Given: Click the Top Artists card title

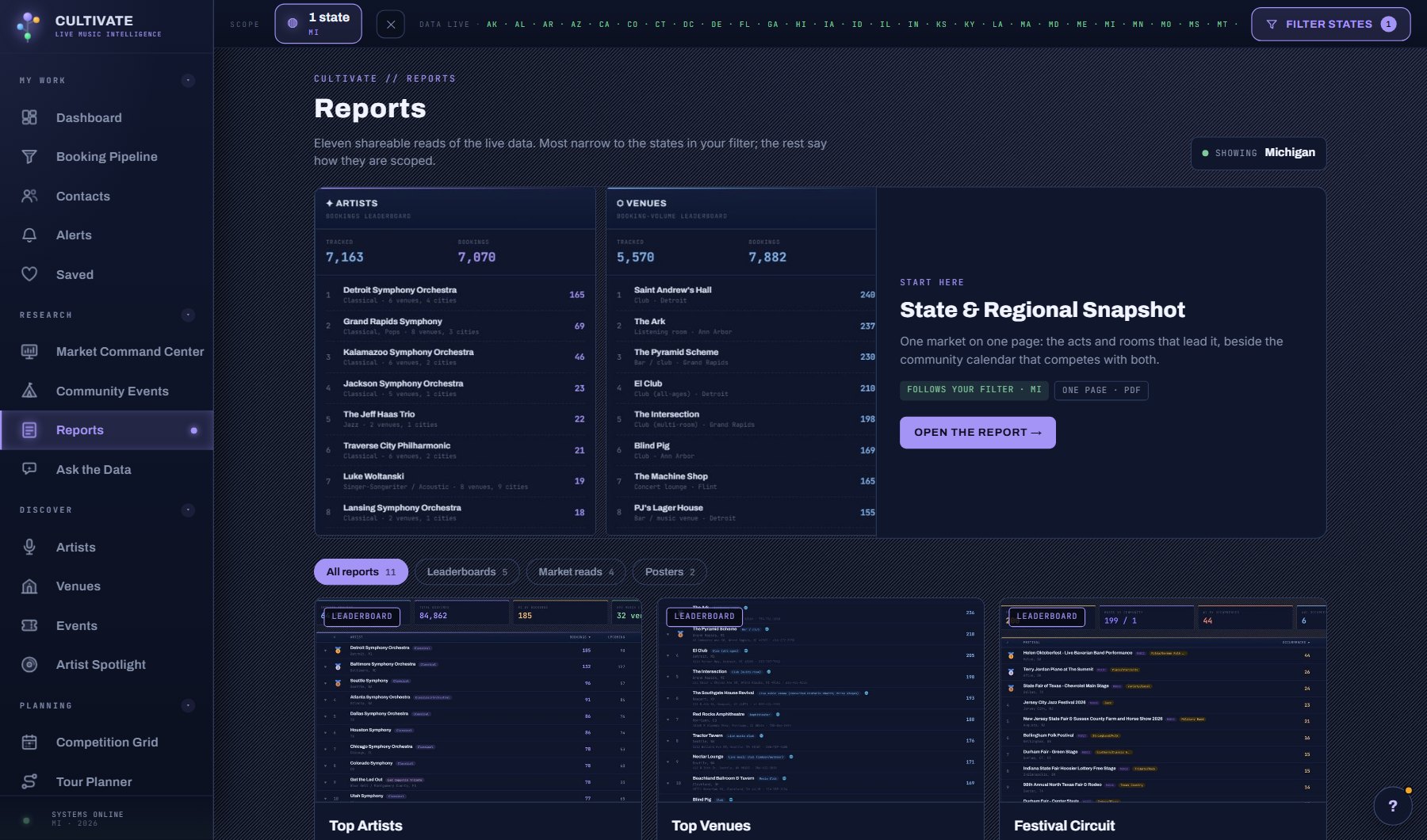Looking at the screenshot, I should point(365,826).
